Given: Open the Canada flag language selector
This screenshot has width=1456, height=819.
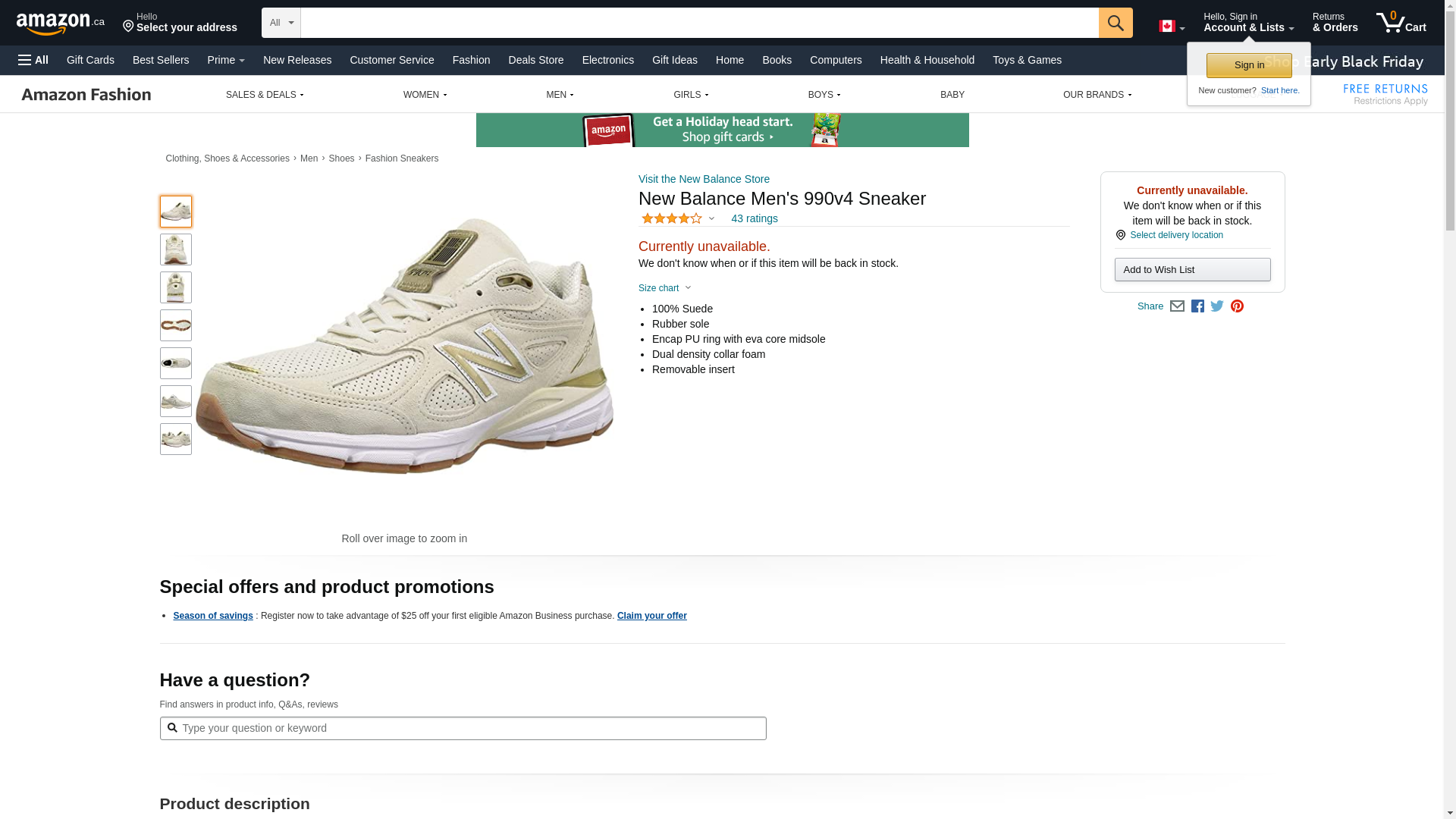Looking at the screenshot, I should 1171,27.
